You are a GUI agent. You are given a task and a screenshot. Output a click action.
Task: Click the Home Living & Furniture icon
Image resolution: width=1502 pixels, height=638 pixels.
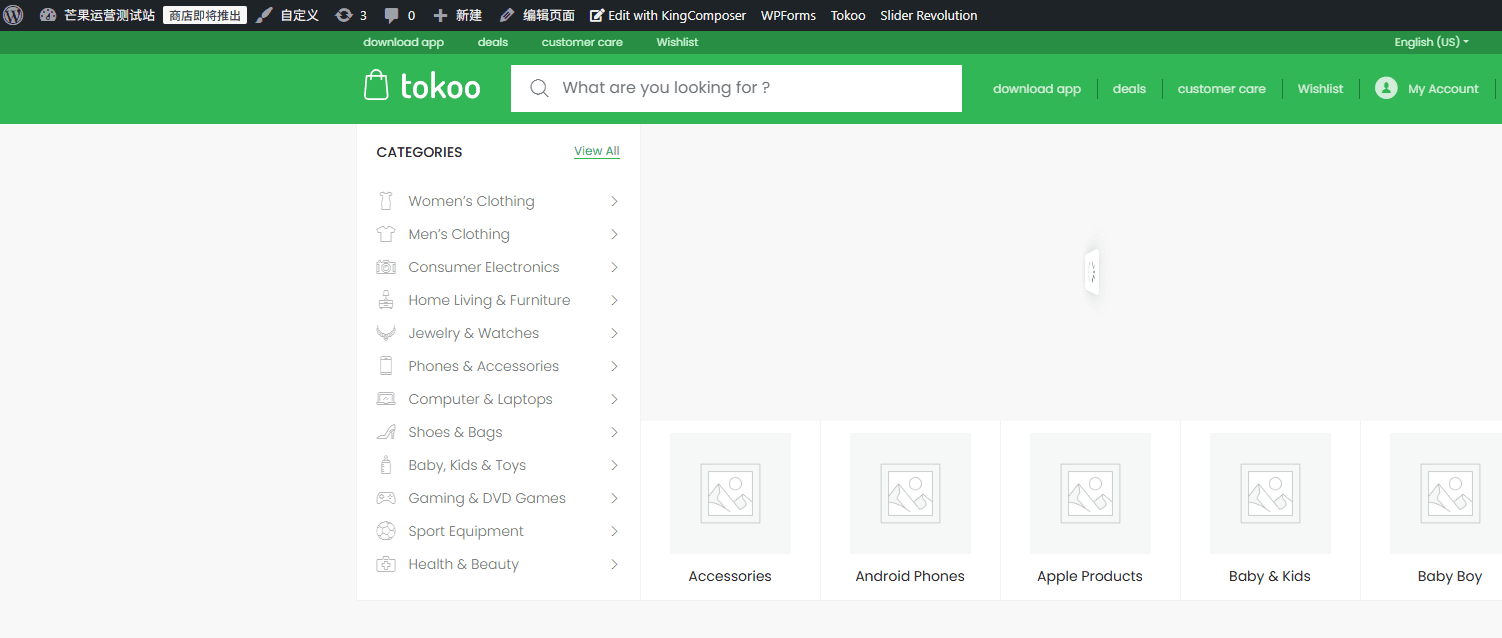coord(386,300)
